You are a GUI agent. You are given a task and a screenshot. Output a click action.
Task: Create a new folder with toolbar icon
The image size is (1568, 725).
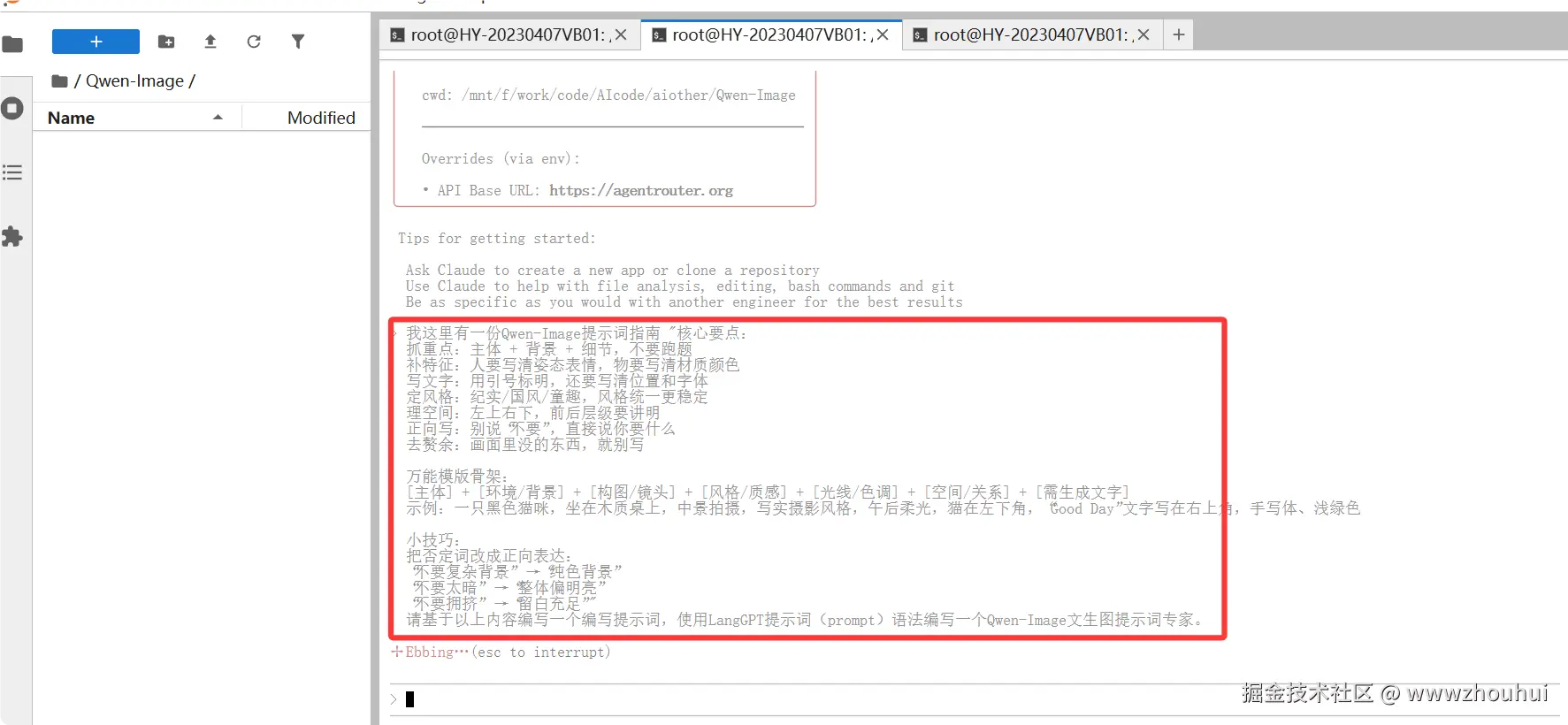pos(166,42)
